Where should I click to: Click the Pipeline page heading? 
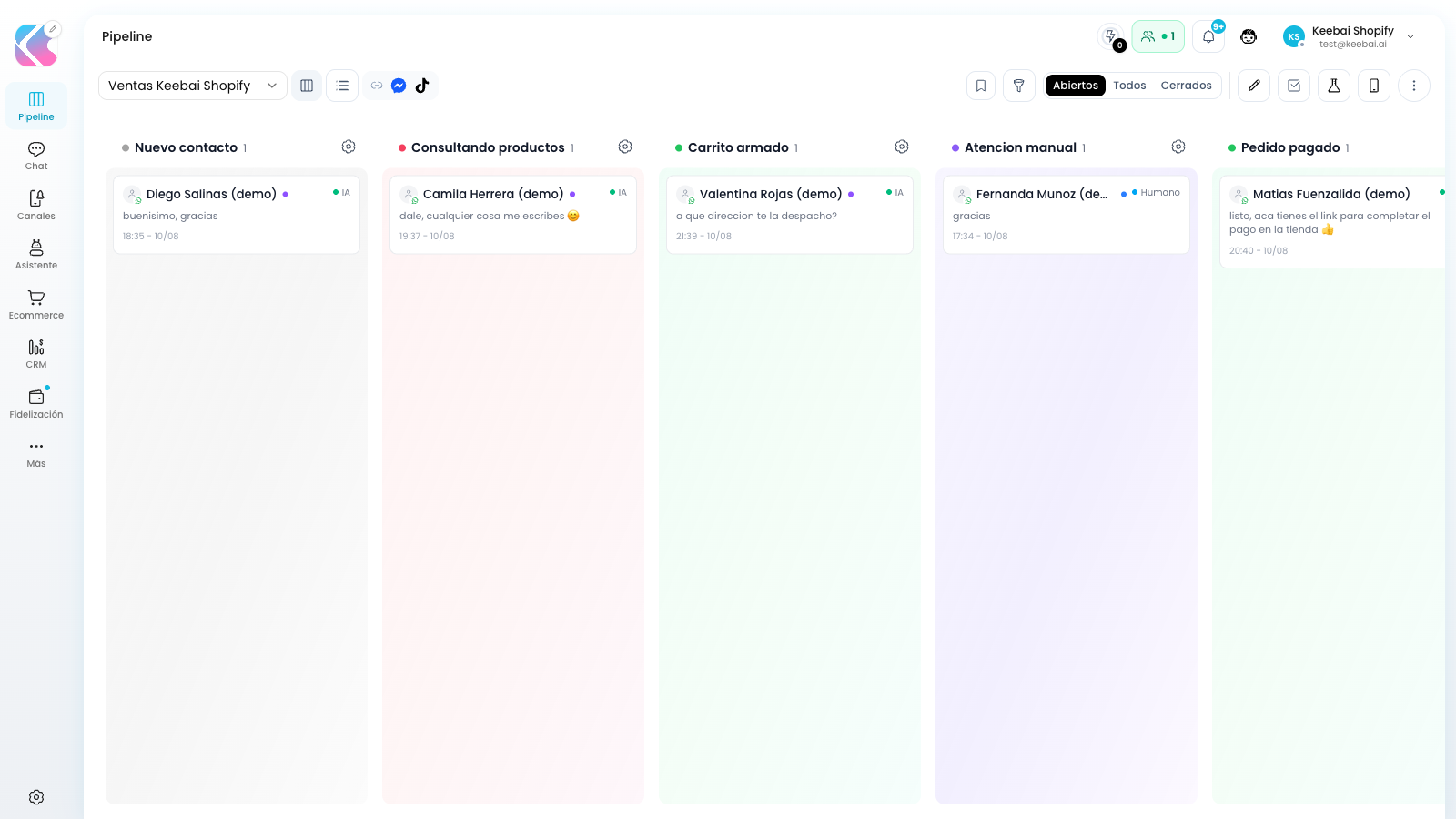126,36
